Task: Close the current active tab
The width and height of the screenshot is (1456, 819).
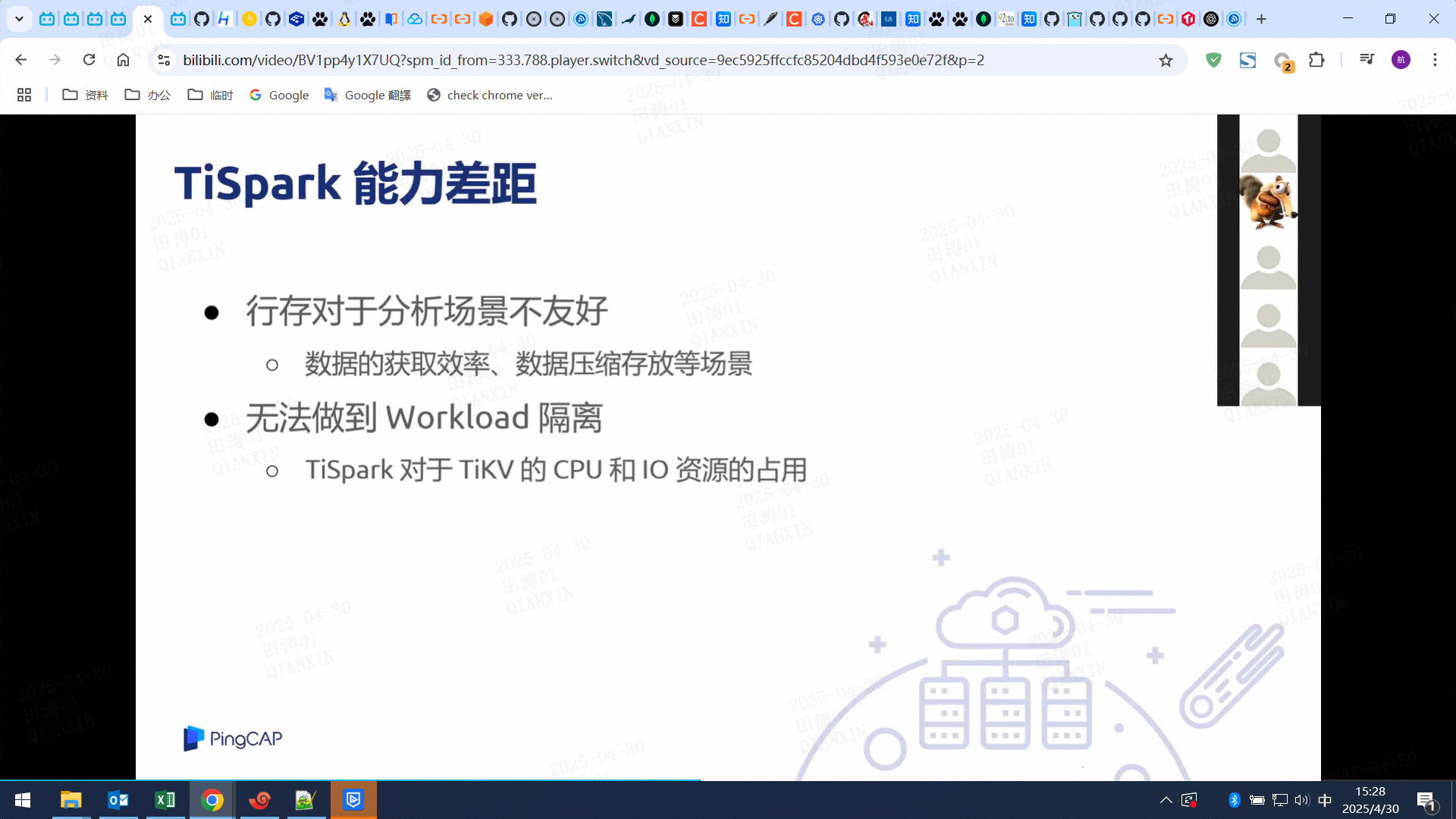Action: pos(148,19)
